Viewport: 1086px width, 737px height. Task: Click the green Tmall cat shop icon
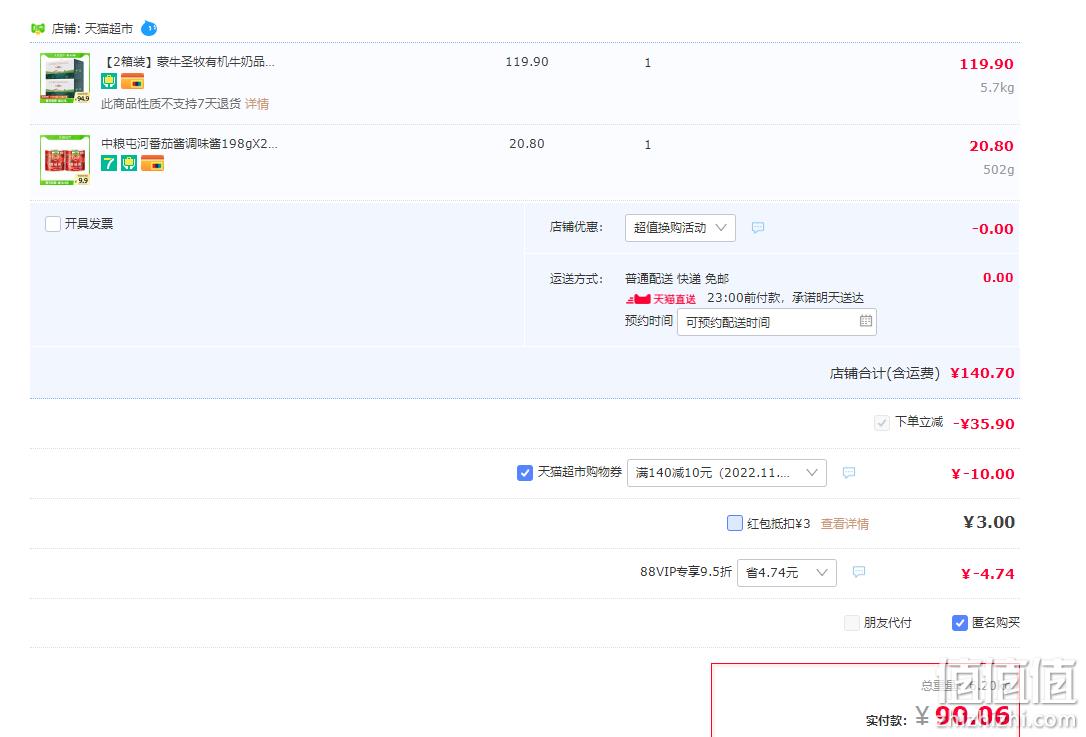(x=37, y=28)
